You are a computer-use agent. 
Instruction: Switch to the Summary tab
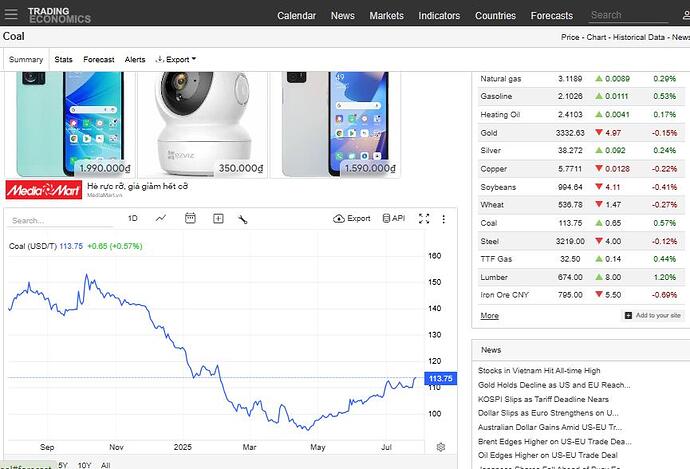[x=26, y=59]
